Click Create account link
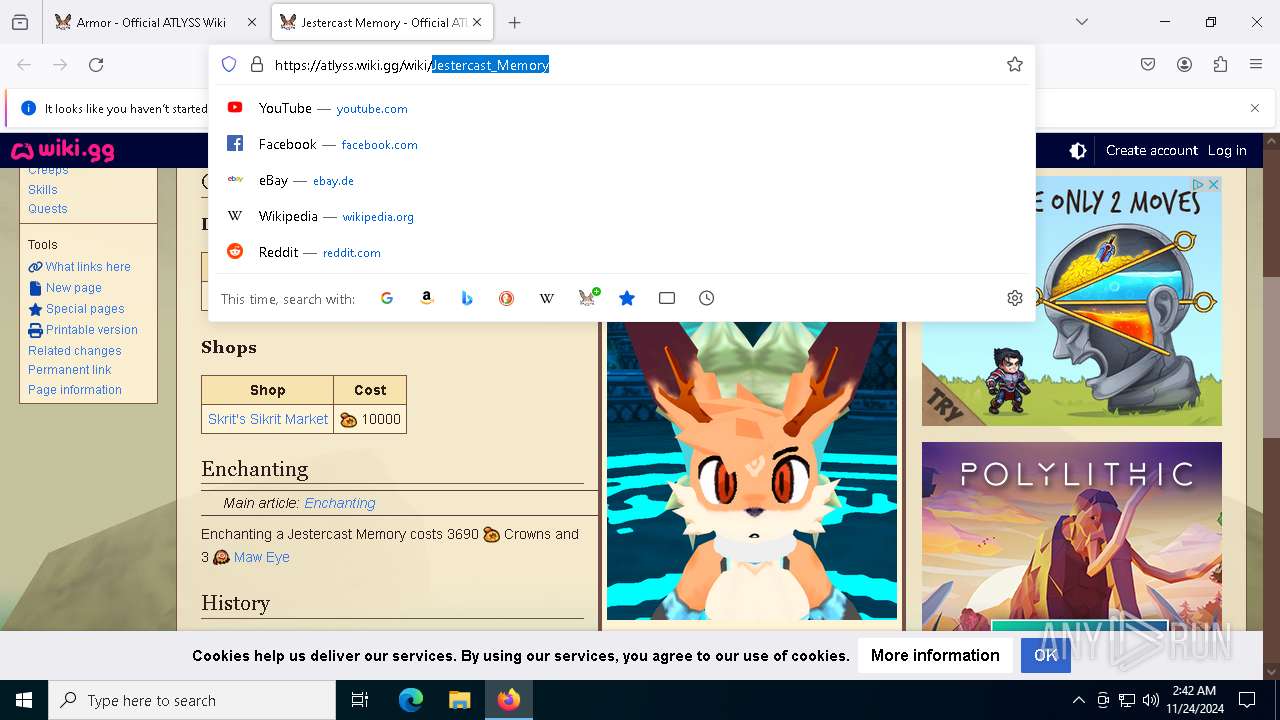This screenshot has height=720, width=1280. 1152,151
